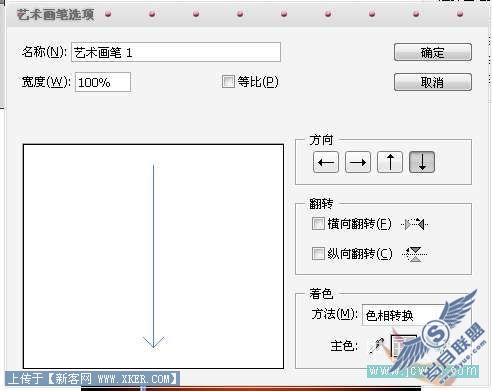Select the left arrow direction button
The width and height of the screenshot is (492, 391).
pyautogui.click(x=326, y=162)
